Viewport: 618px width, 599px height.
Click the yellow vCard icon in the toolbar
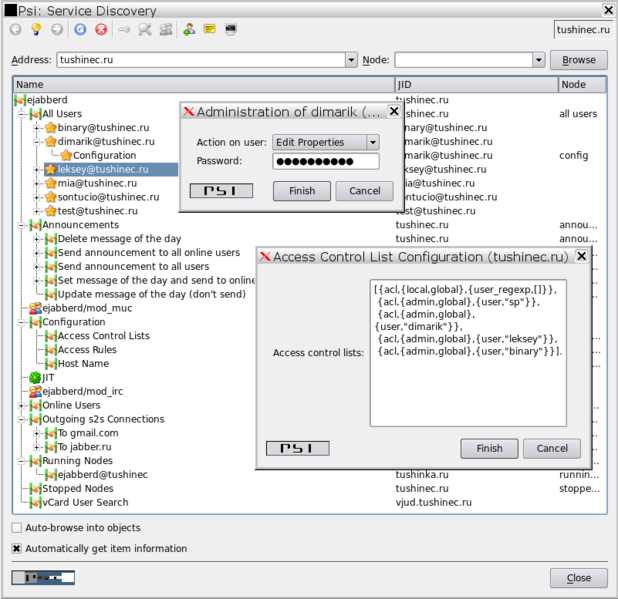click(x=210, y=30)
